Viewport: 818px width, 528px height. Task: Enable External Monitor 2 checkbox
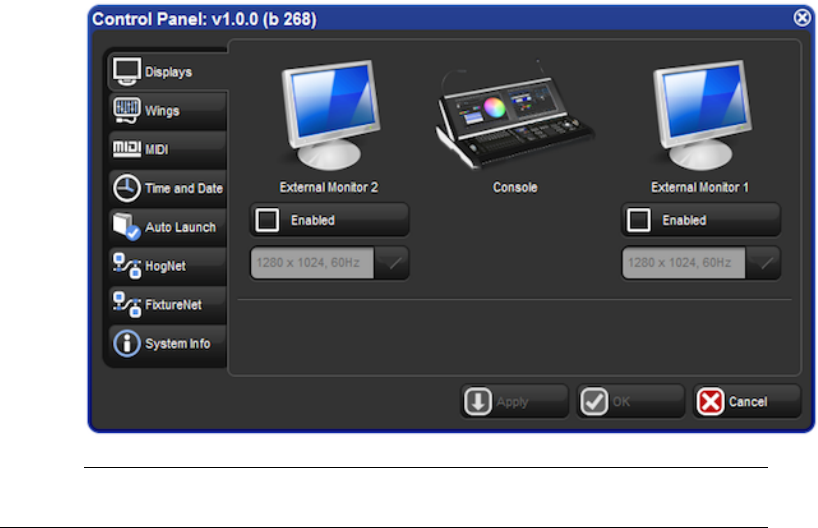[x=268, y=220]
